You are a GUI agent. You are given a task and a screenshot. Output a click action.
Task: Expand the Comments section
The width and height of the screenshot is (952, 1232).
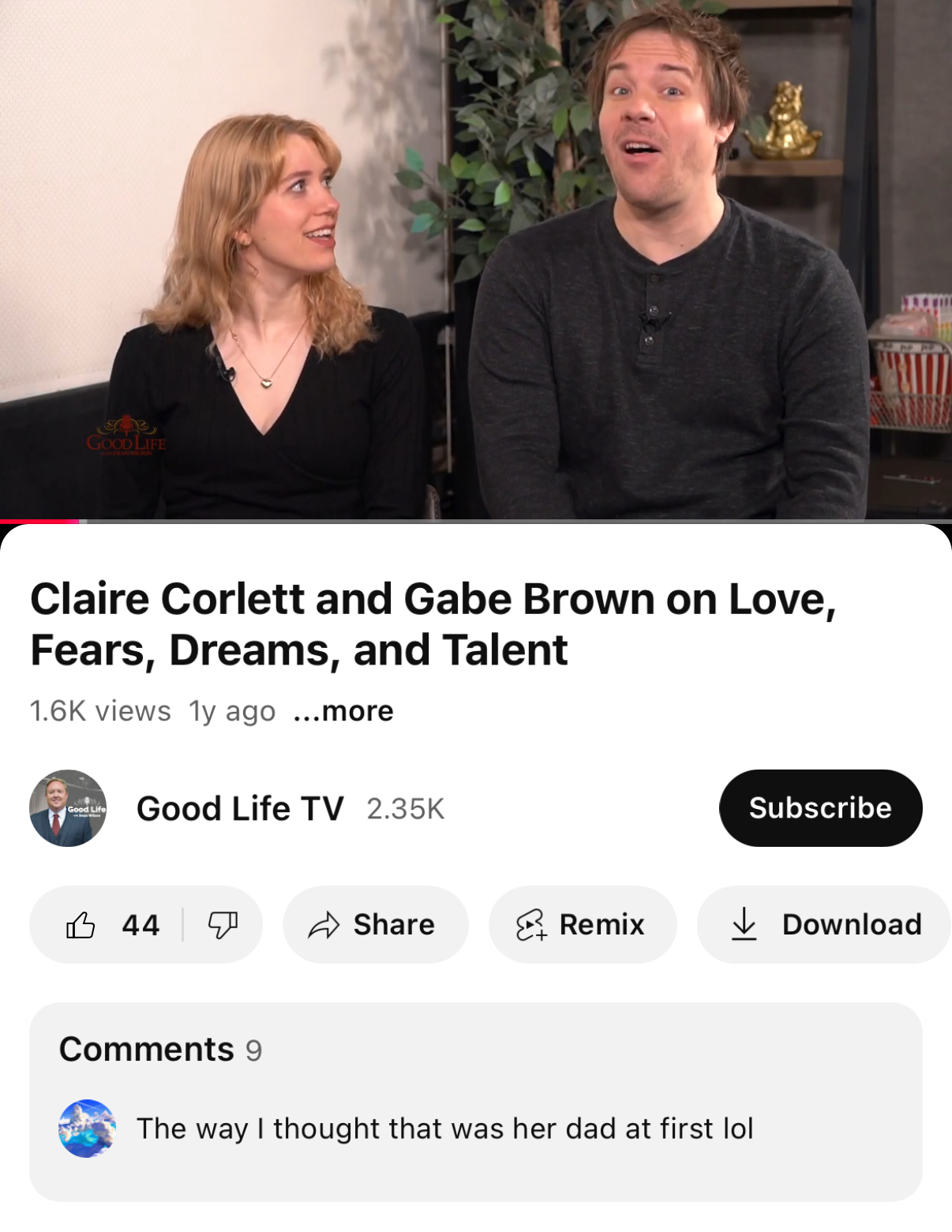476,1102
